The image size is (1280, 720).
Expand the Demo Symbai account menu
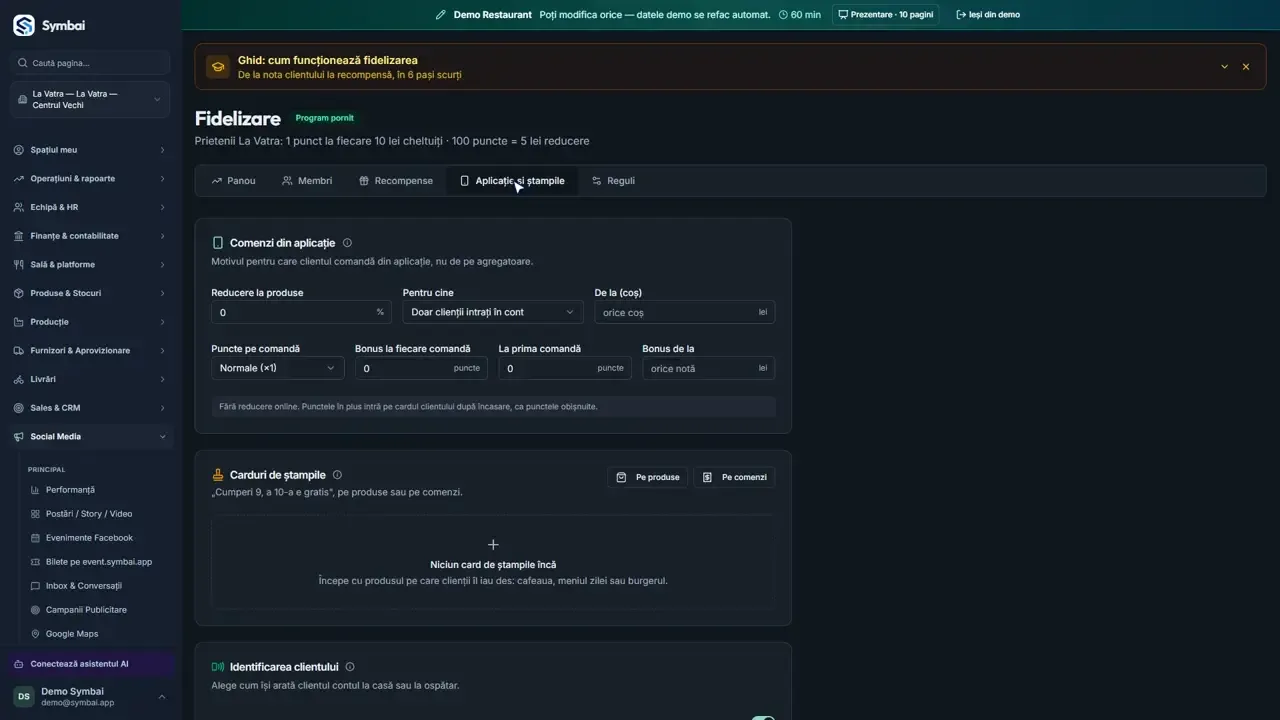(90, 697)
